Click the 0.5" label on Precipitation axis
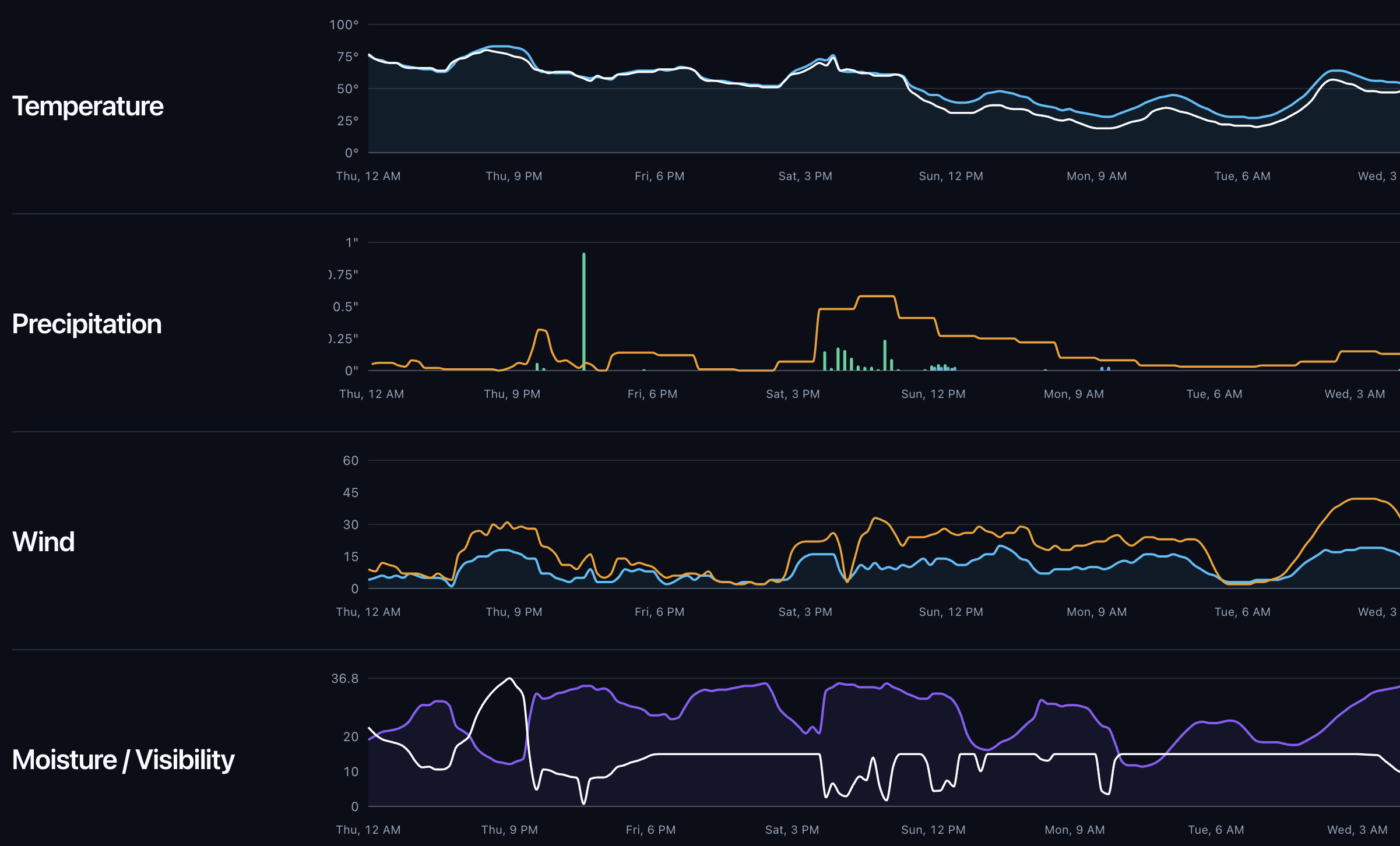The height and width of the screenshot is (846, 1400). point(346,306)
